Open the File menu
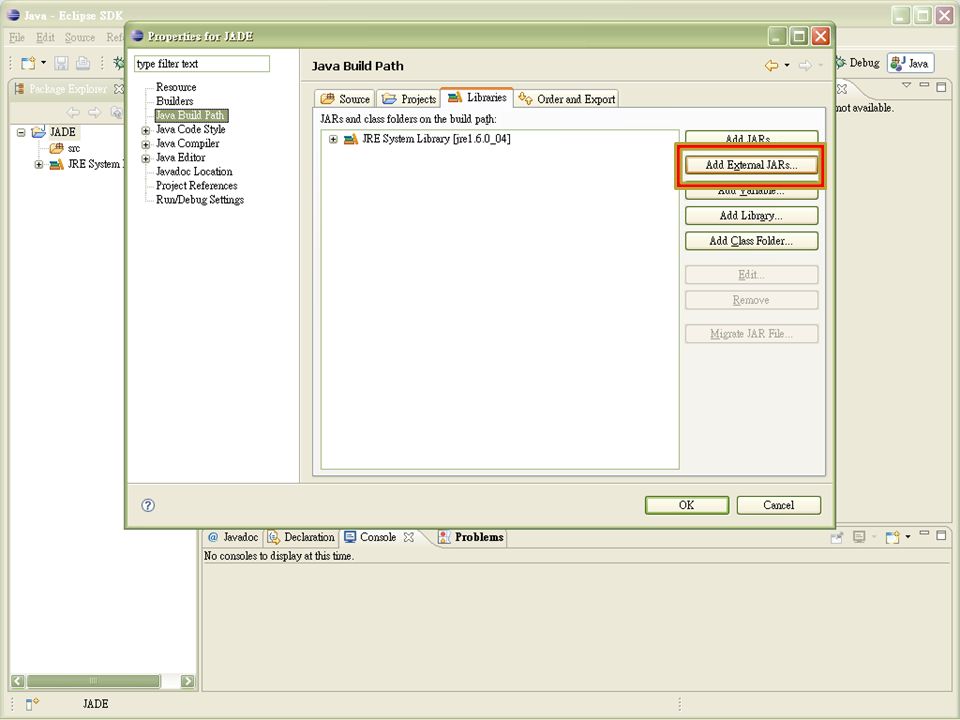The image size is (960, 720). coord(17,37)
